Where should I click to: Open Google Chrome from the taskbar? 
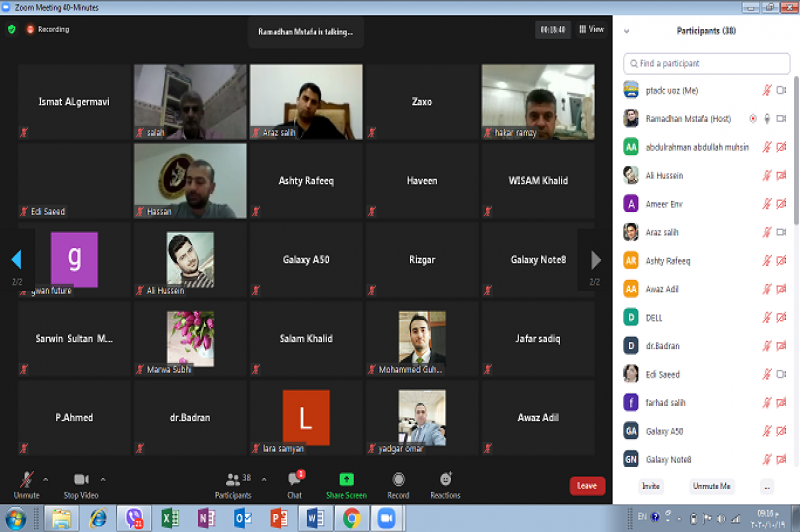point(351,518)
